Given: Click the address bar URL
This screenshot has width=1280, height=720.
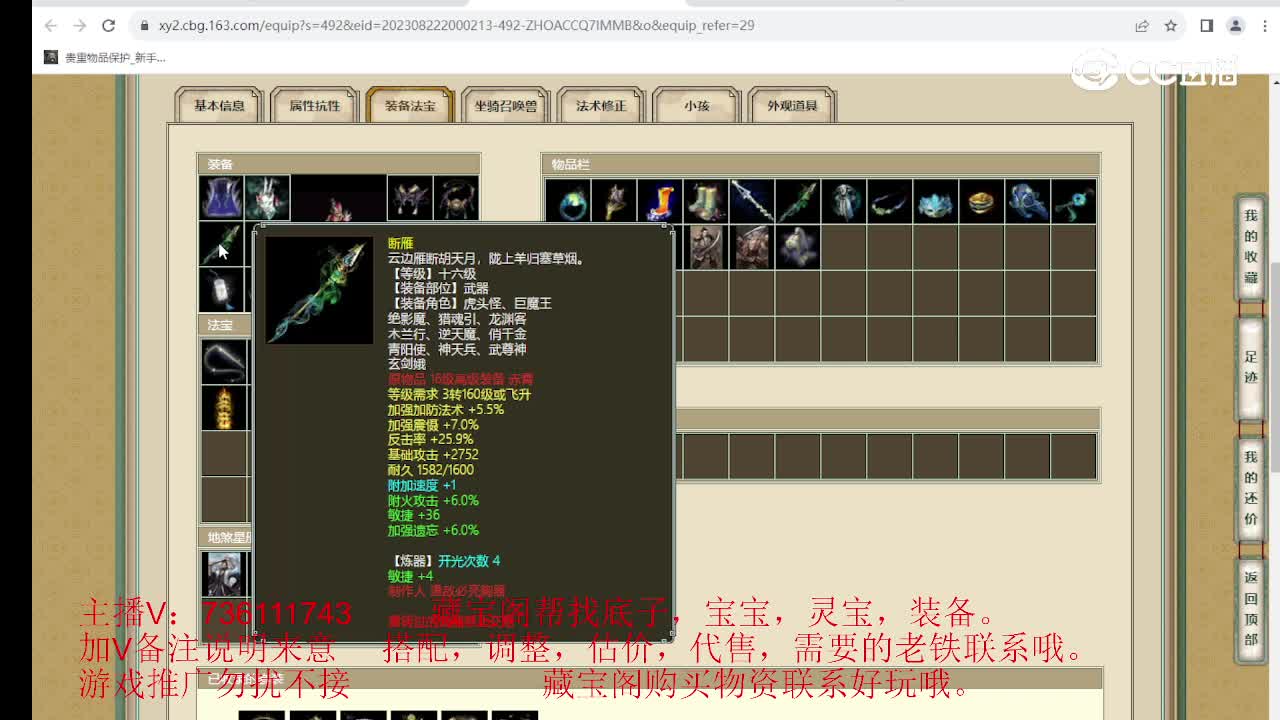Looking at the screenshot, I should click(456, 26).
